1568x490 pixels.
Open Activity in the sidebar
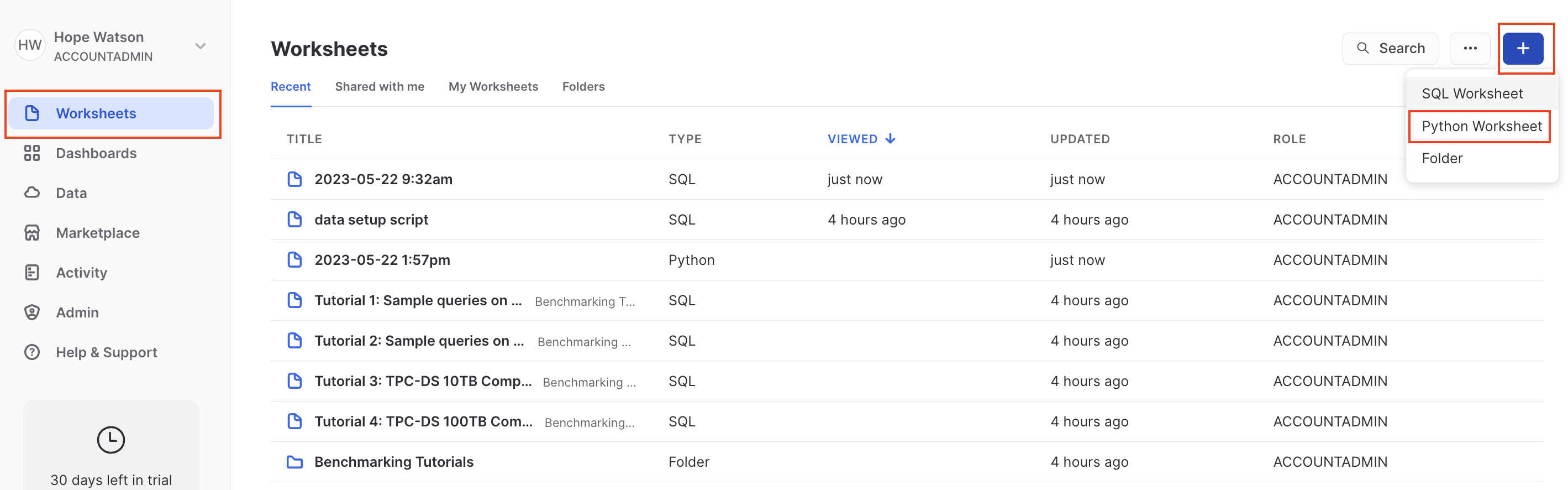(x=112, y=273)
